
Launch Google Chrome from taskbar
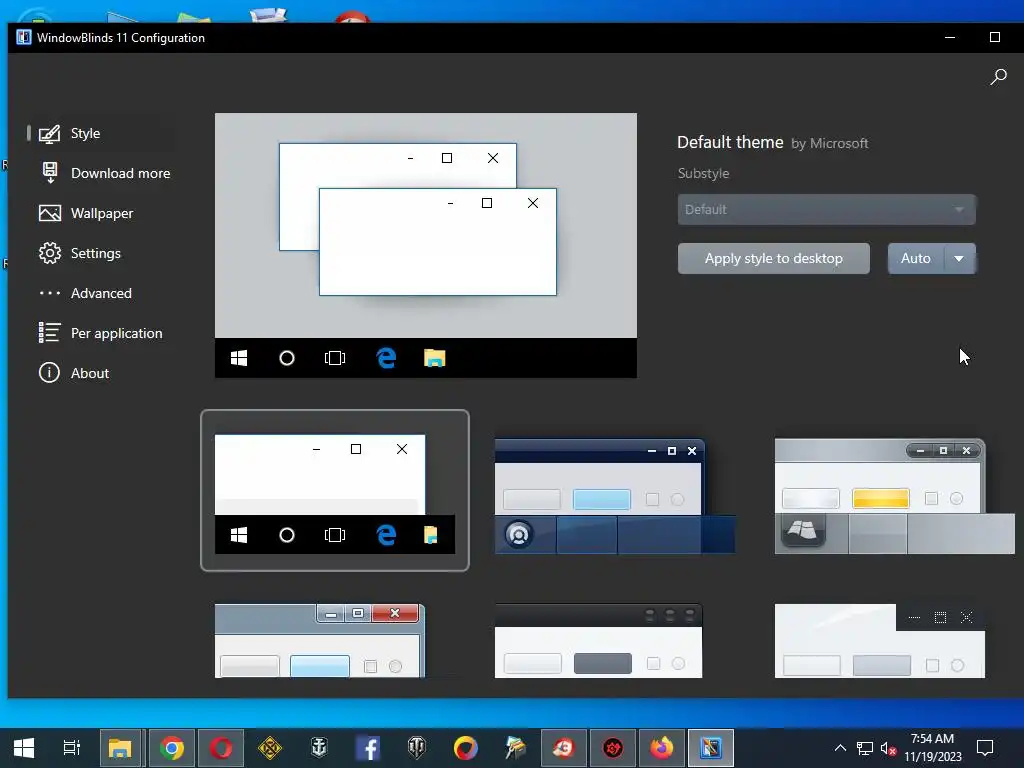coord(172,748)
